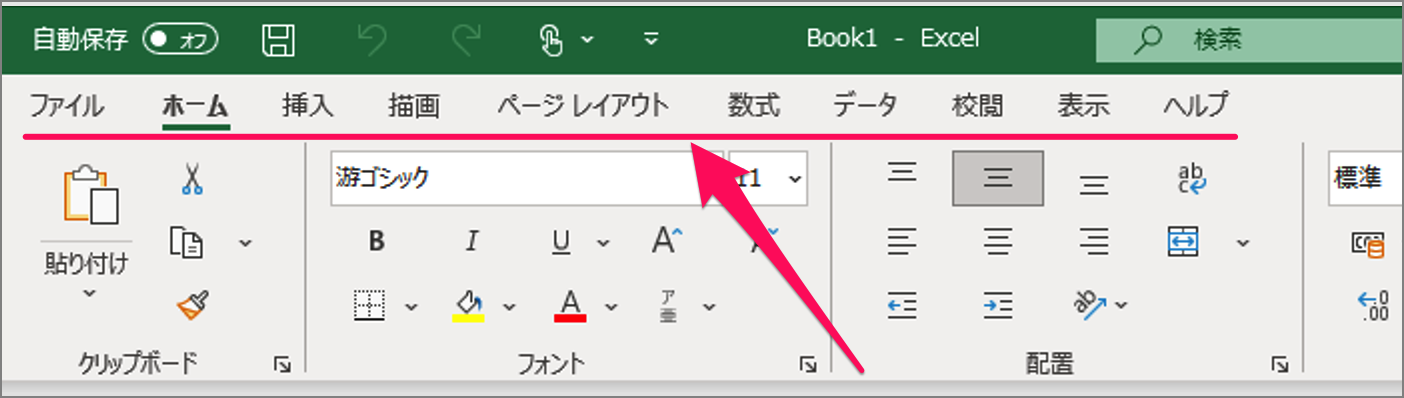Click the Bottom Align icon
The image size is (1404, 398).
(1095, 184)
